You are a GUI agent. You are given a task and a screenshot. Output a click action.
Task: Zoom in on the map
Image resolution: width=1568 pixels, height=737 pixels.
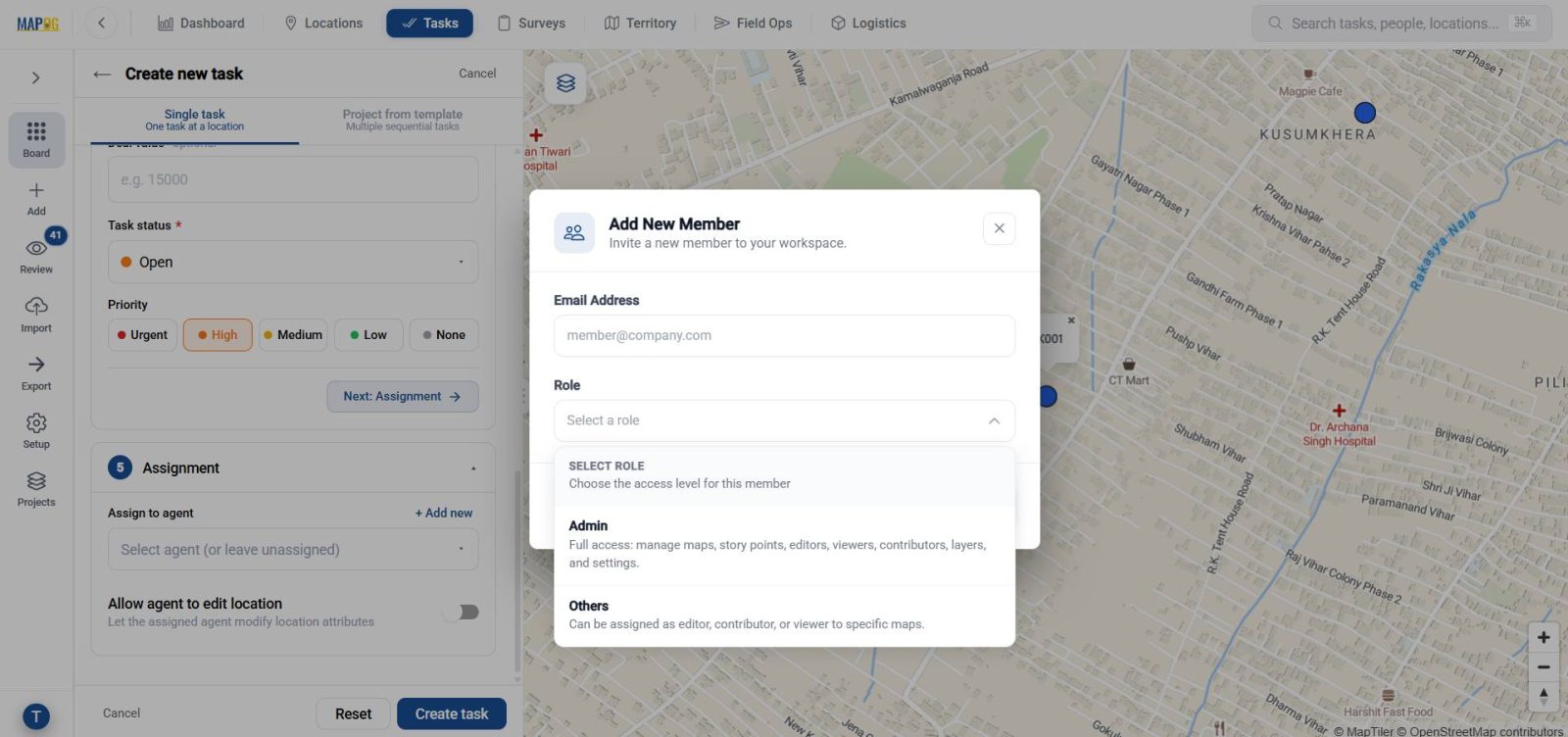pyautogui.click(x=1543, y=637)
